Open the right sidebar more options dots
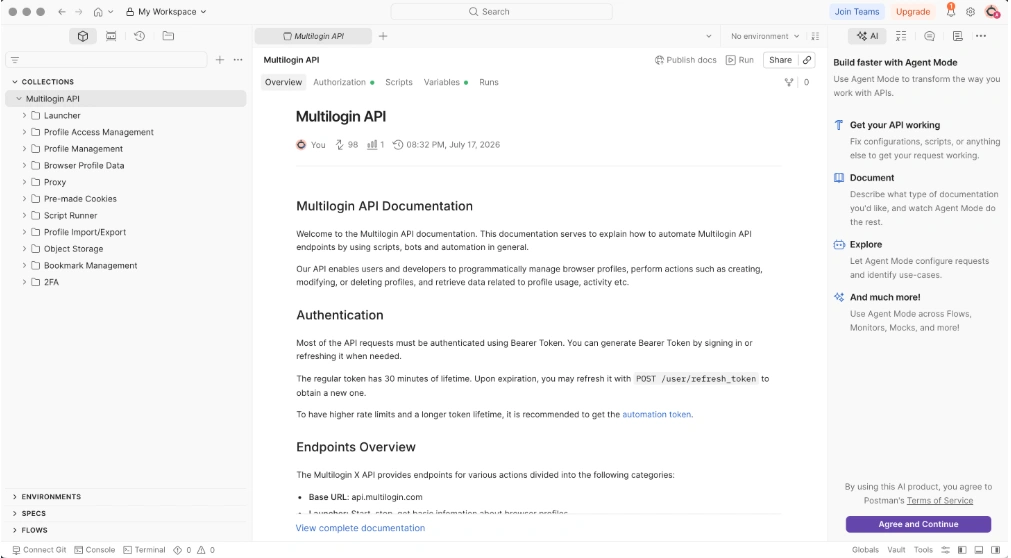The width and height of the screenshot is (1011, 558). coord(981,36)
